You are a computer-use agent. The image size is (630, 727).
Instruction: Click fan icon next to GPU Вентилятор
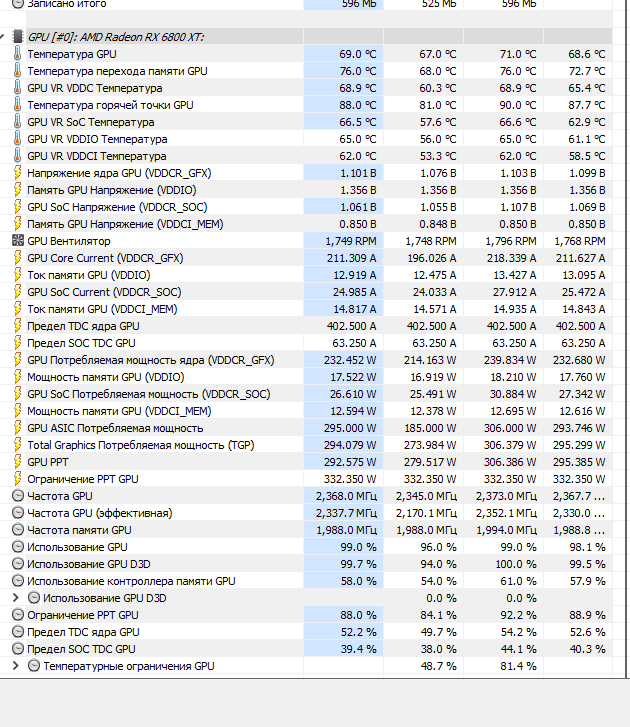click(x=18, y=241)
